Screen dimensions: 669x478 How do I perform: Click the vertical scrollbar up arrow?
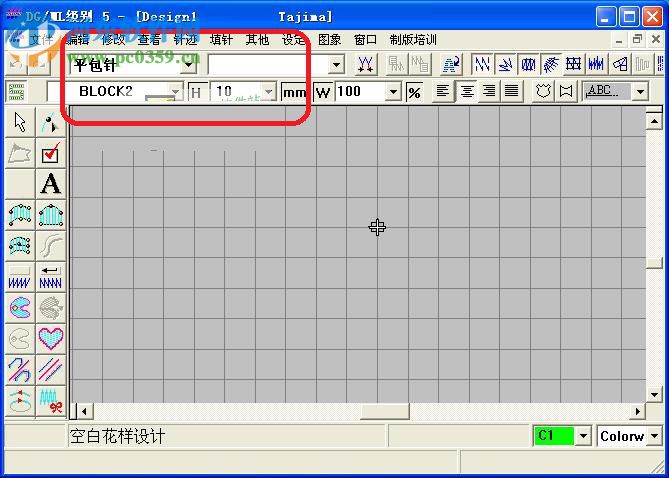(x=654, y=122)
